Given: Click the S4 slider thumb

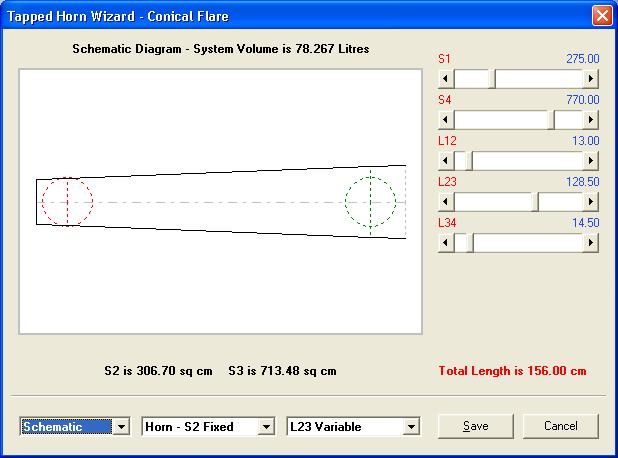Looking at the screenshot, I should (x=551, y=119).
